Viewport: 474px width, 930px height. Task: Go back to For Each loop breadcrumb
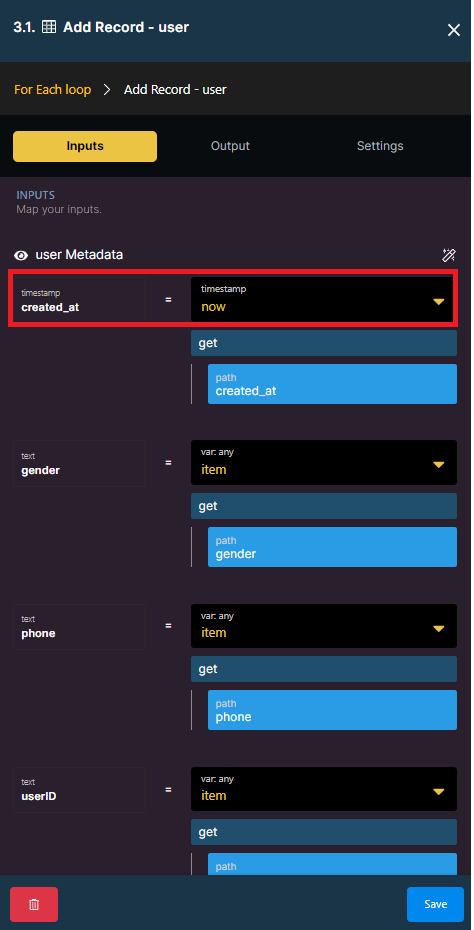(x=53, y=90)
